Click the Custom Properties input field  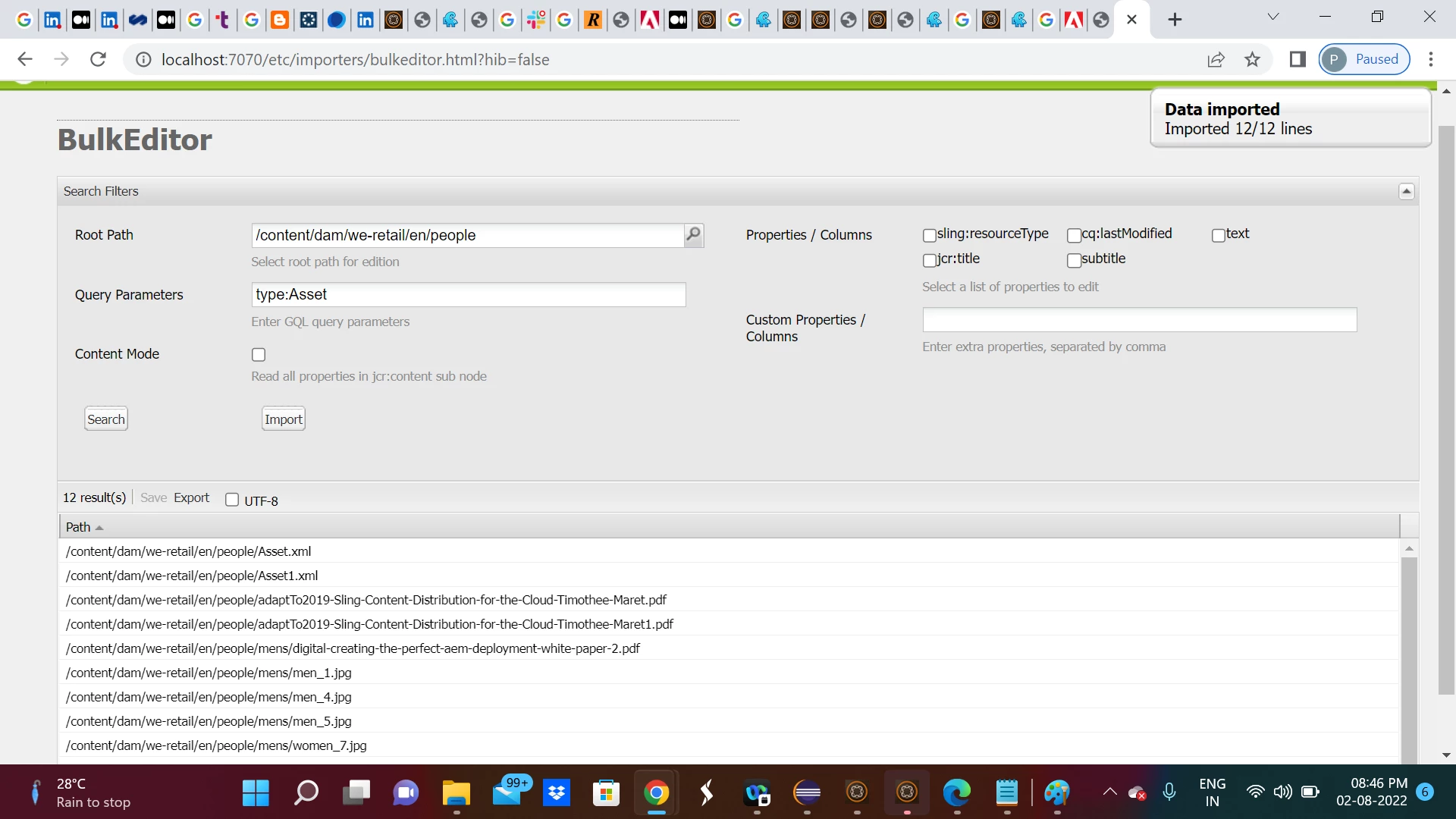click(1139, 320)
